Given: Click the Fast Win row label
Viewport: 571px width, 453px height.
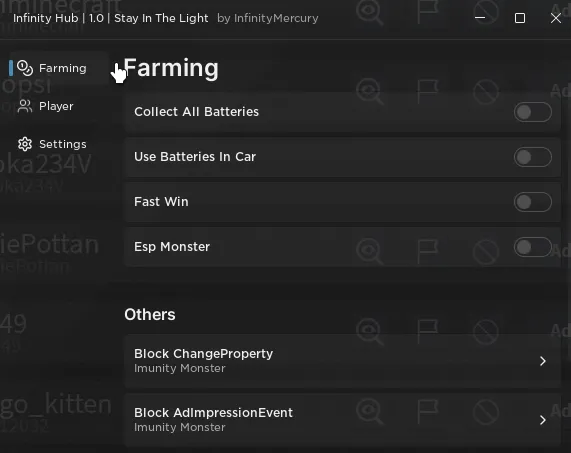Looking at the screenshot, I should pos(161,202).
